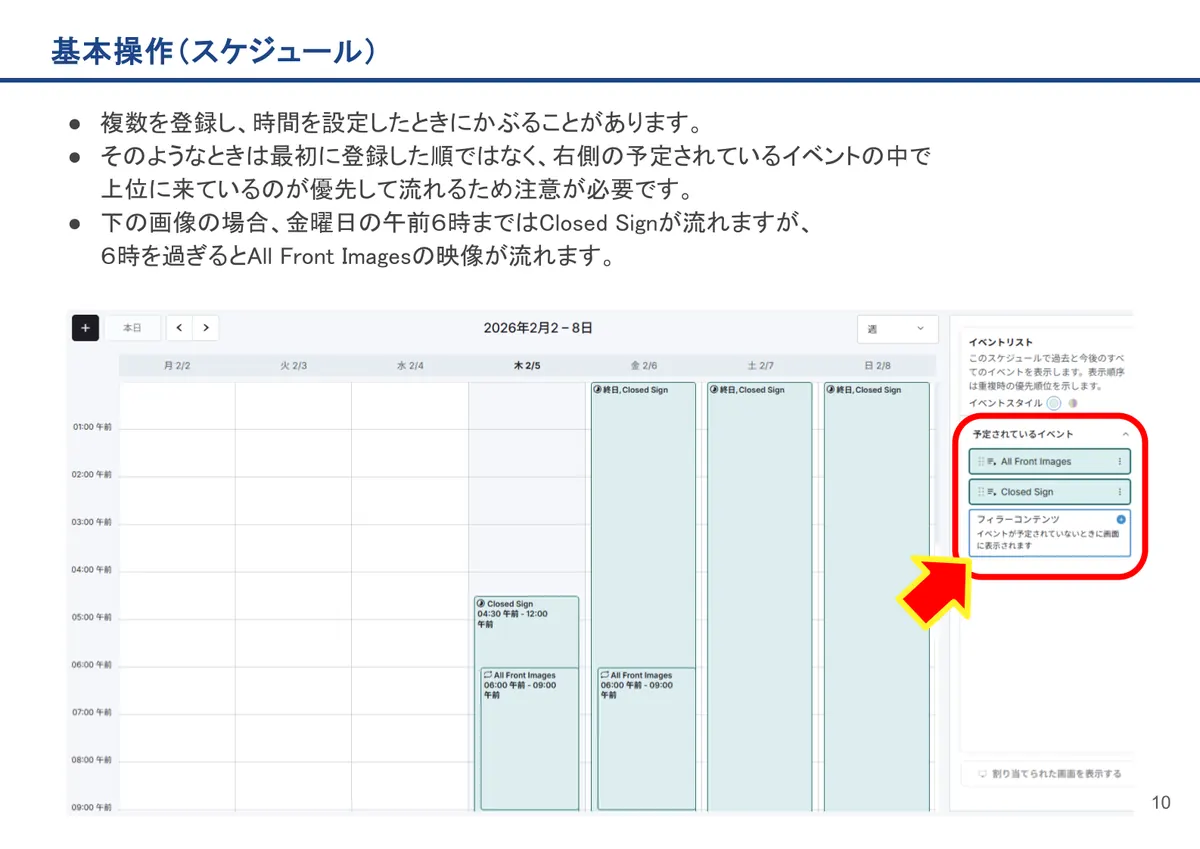Click the drag handle on Closed Sign

coord(980,492)
